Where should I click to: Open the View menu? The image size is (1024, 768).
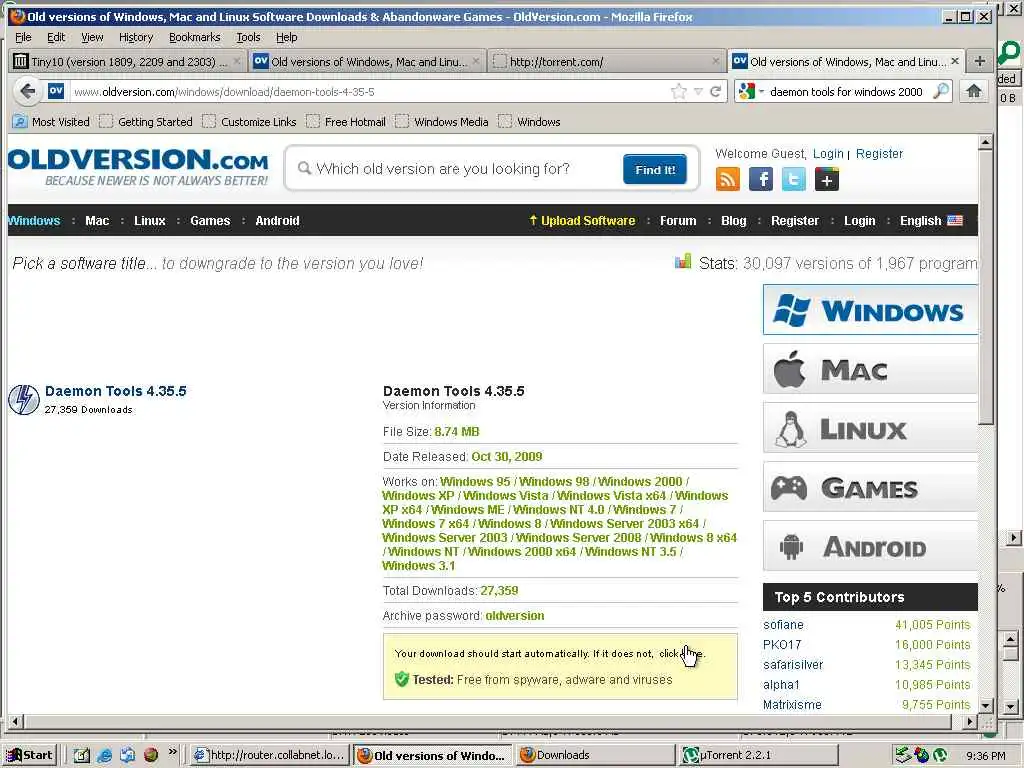tap(92, 37)
